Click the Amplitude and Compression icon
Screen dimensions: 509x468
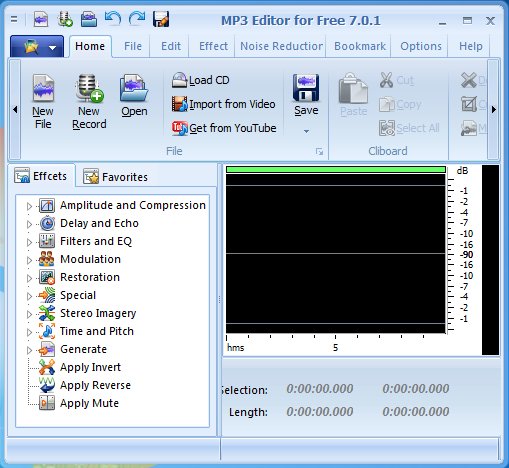(47, 205)
